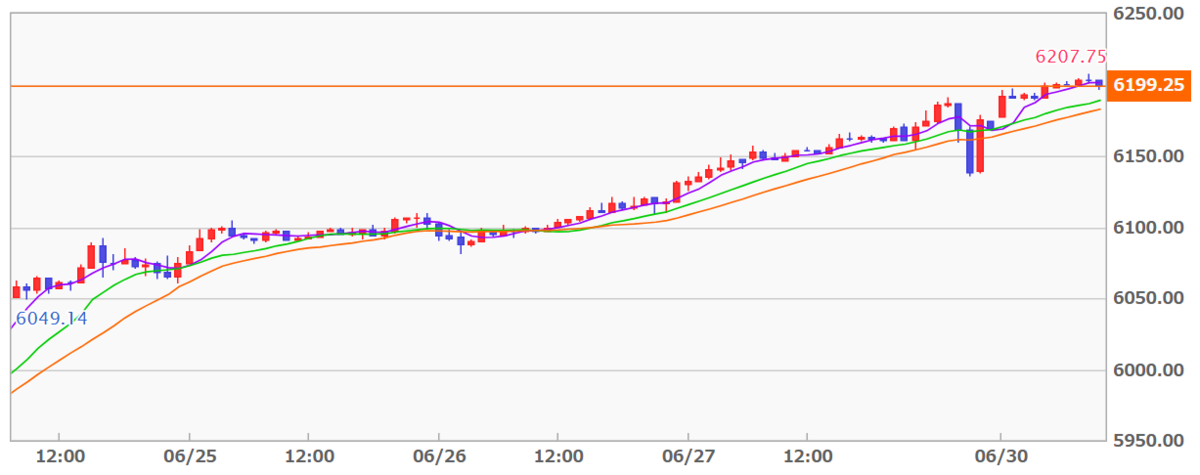Click the 12:00 label between 06/26 and 06/27

(557, 456)
